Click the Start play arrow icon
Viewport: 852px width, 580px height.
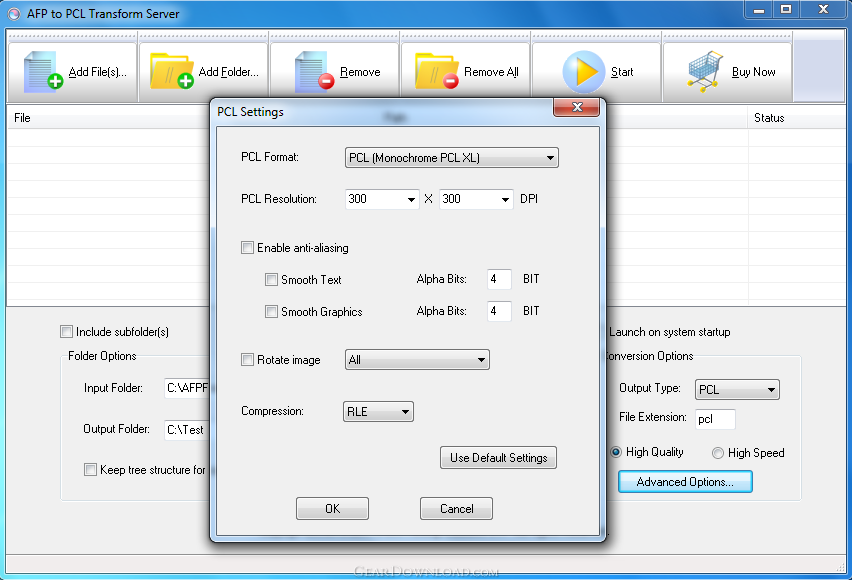pos(583,71)
